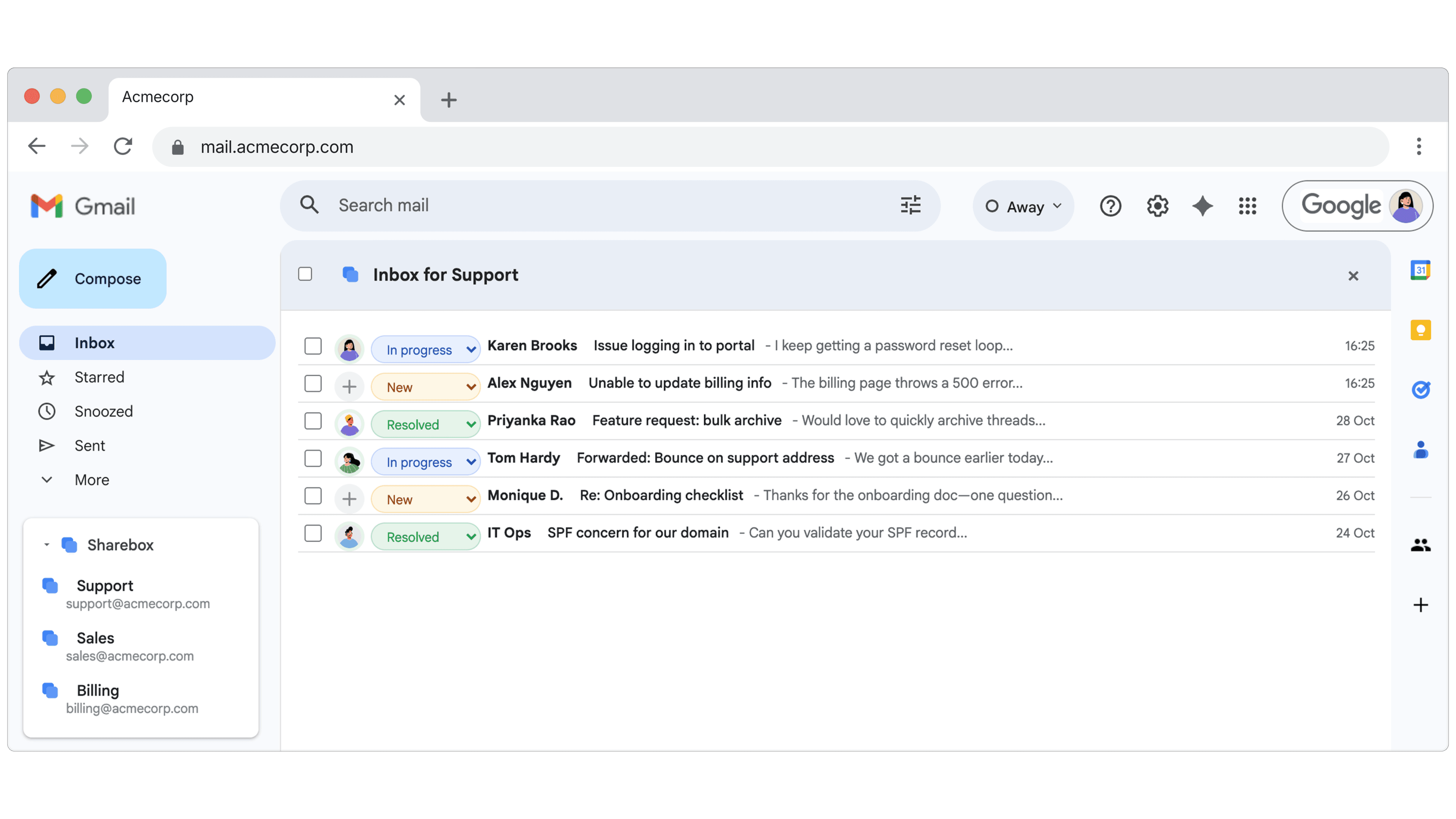Open the Billing shared inbox
The height and width of the screenshot is (819, 1456).
(x=98, y=690)
